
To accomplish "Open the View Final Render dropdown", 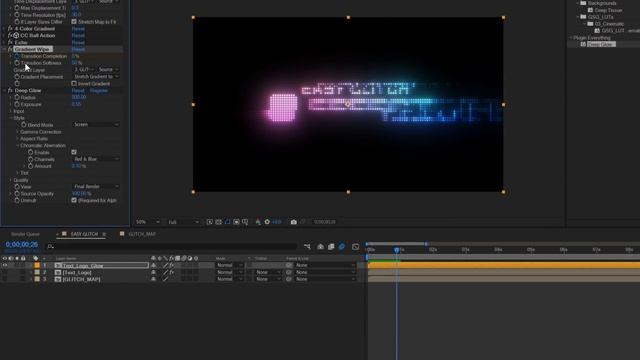I will coord(96,187).
